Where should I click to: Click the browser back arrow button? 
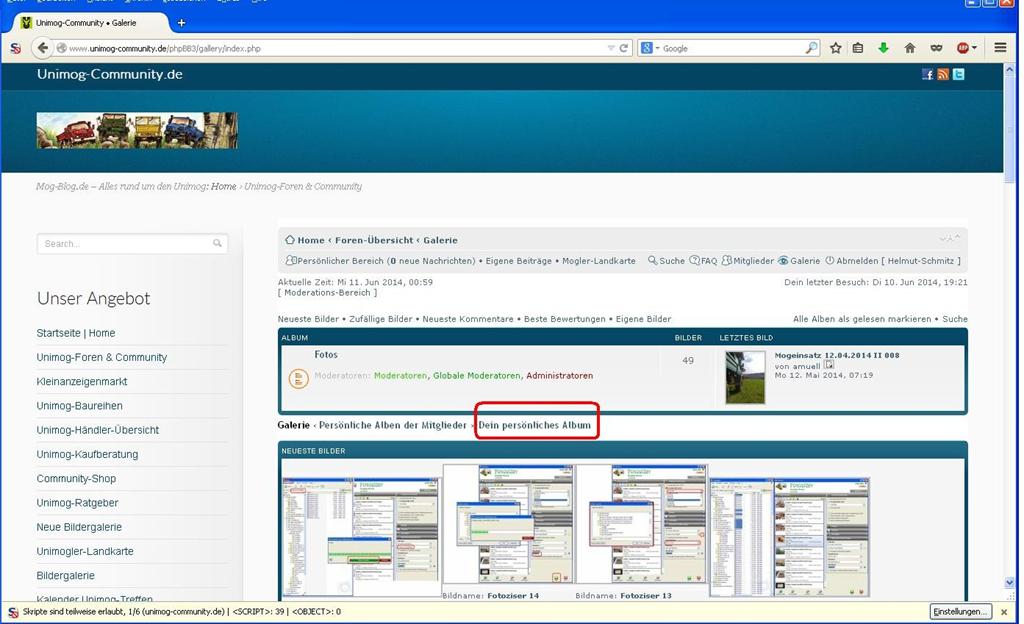click(42, 48)
